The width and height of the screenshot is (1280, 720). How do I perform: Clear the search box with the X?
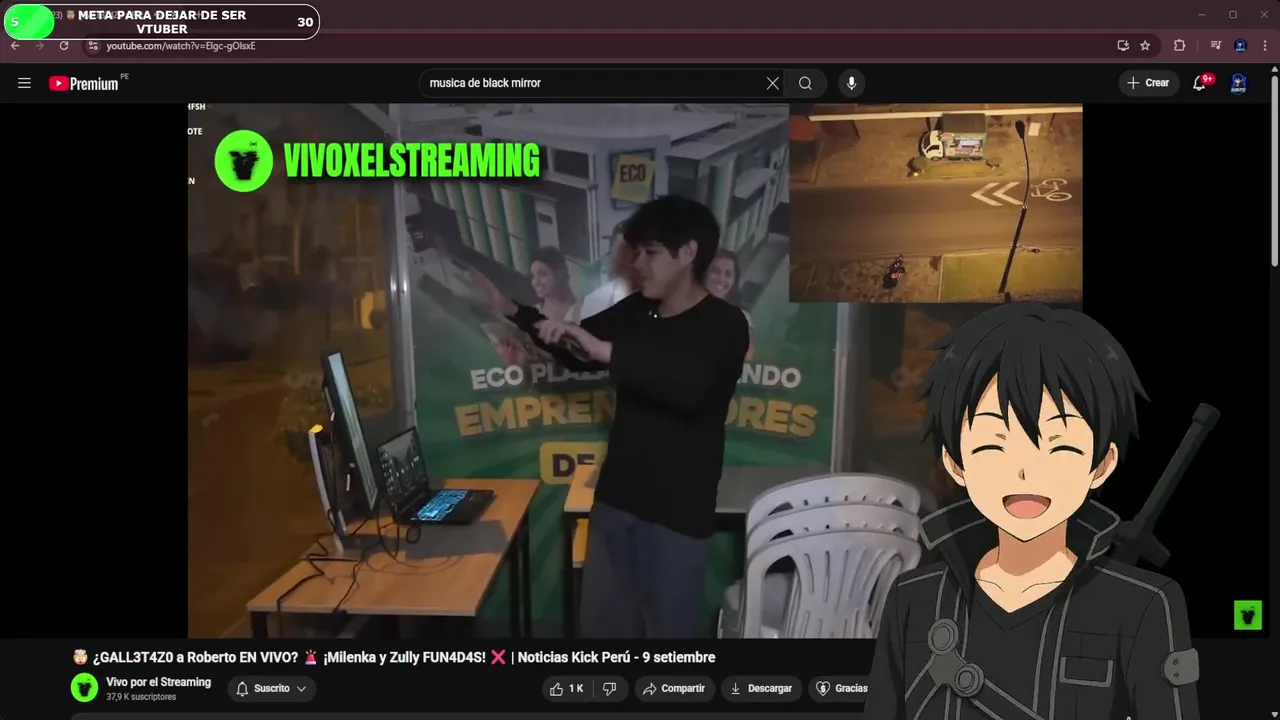tap(772, 83)
